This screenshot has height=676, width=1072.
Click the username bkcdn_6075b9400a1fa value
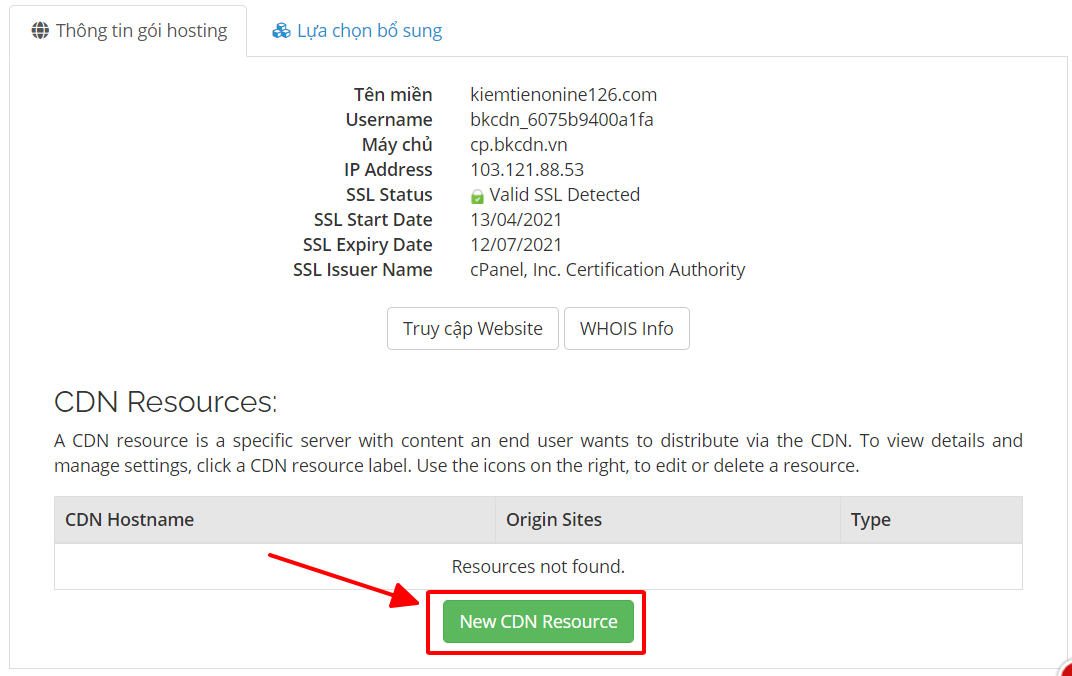point(561,120)
